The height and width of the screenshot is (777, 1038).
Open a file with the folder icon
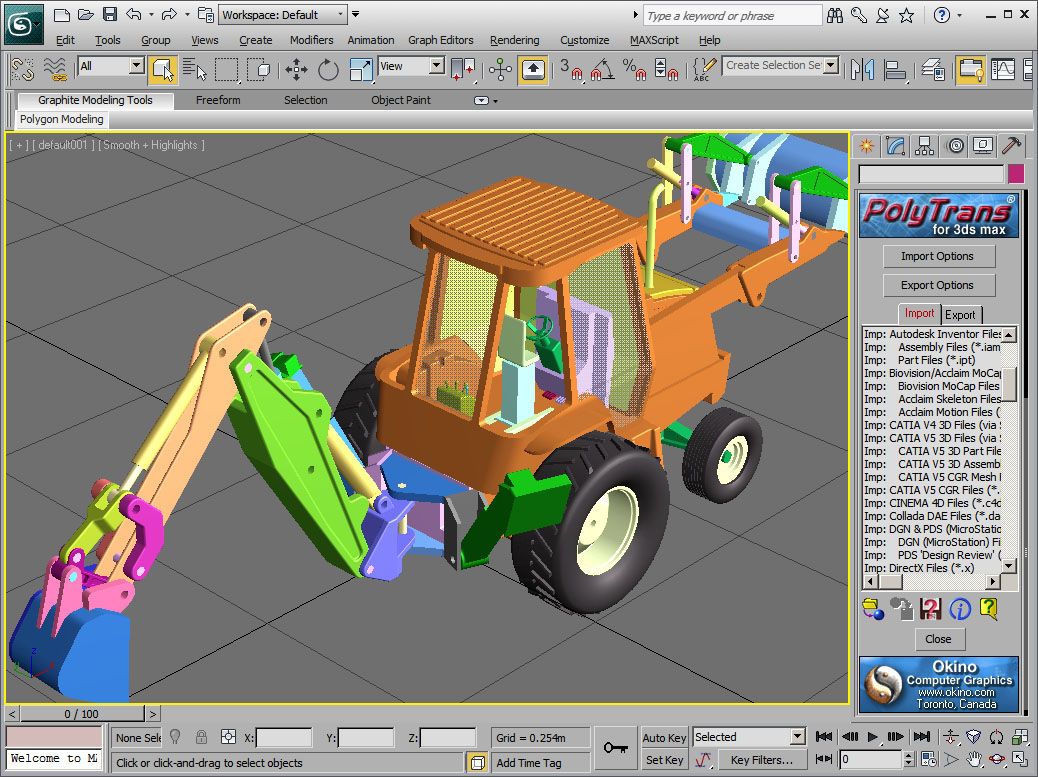[85, 15]
